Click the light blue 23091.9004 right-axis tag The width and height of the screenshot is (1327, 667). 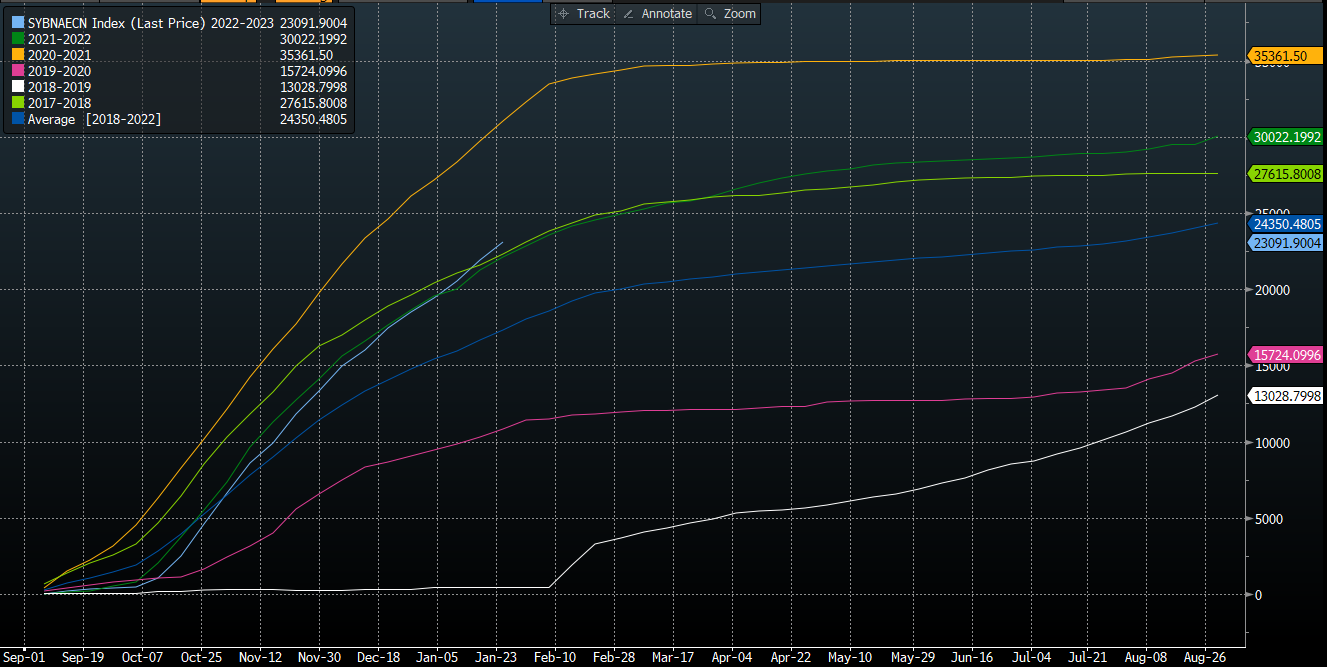tap(1285, 243)
